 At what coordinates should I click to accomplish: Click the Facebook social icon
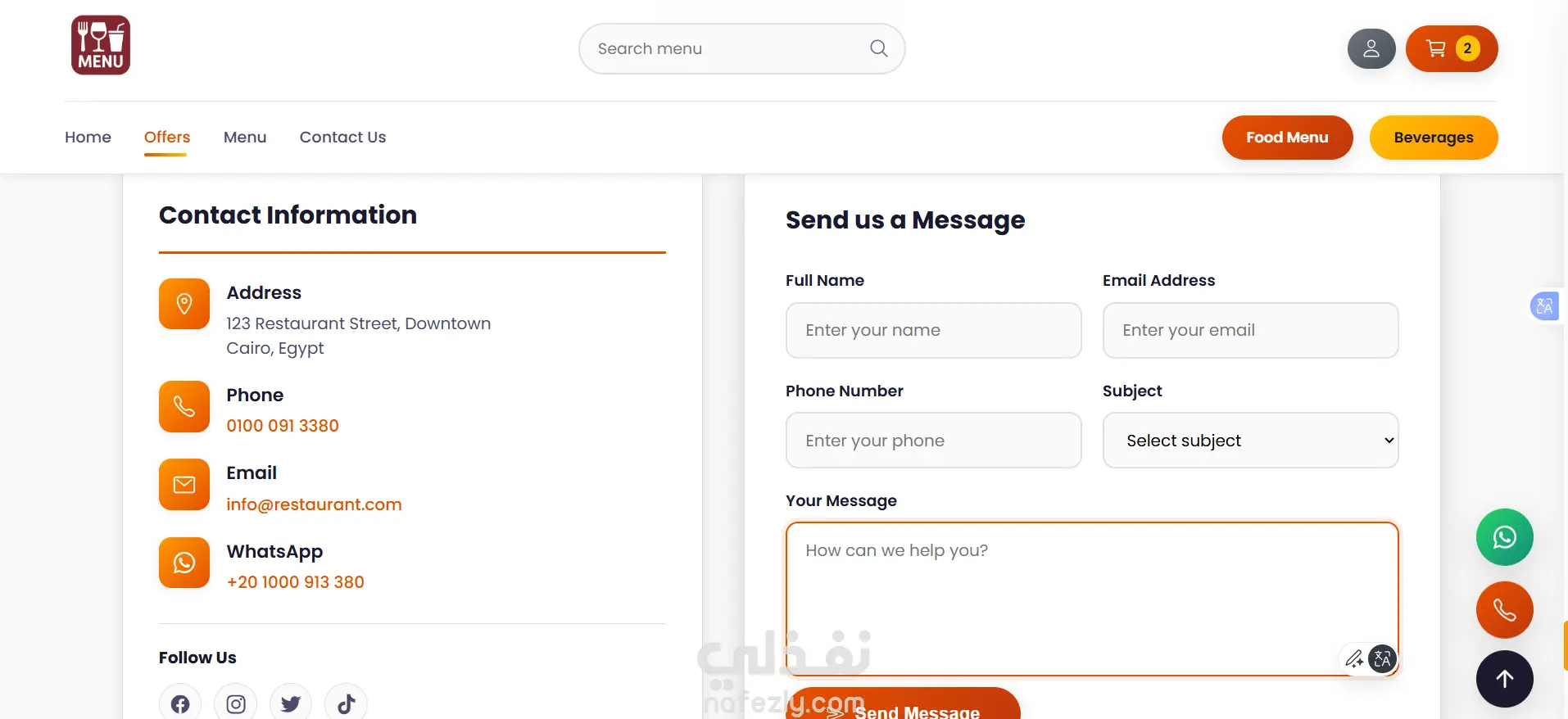[x=180, y=703]
